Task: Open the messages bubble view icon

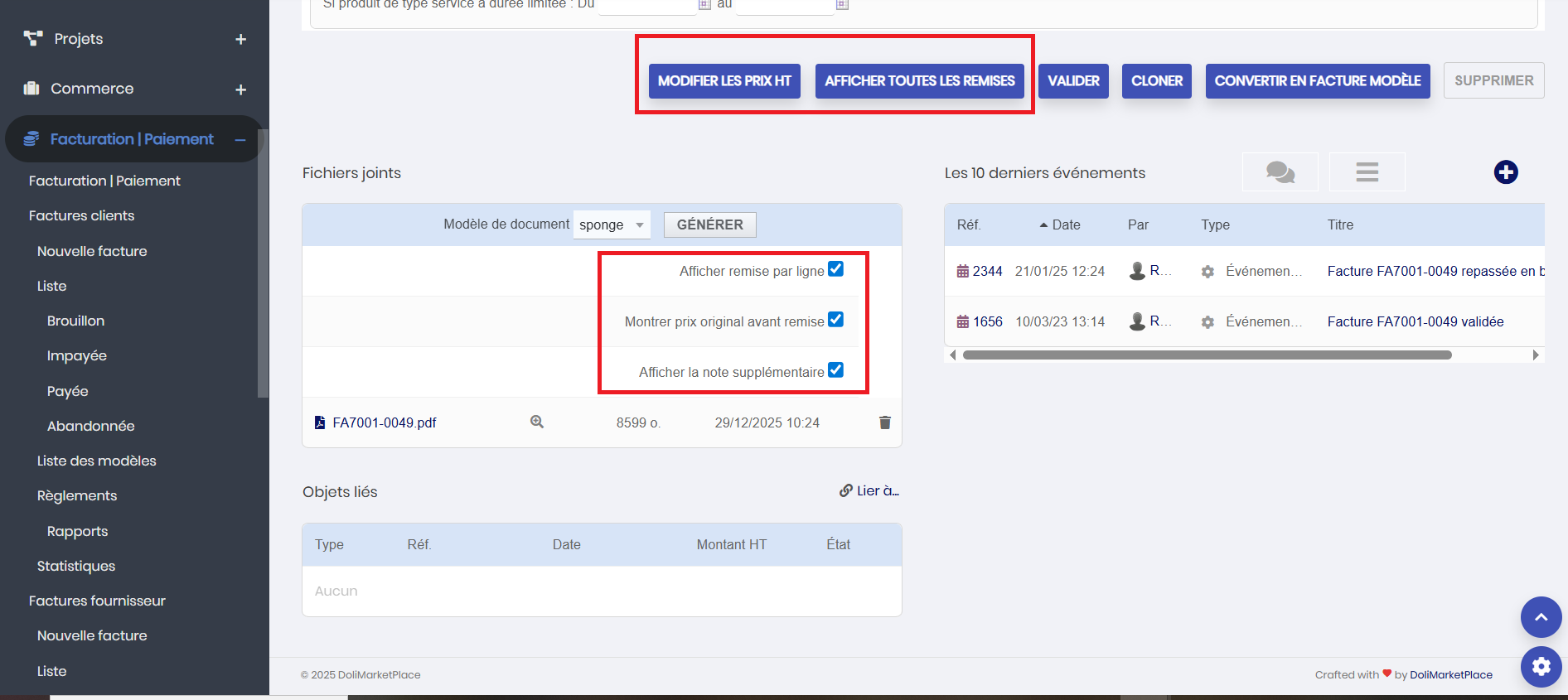Action: 1280,172
